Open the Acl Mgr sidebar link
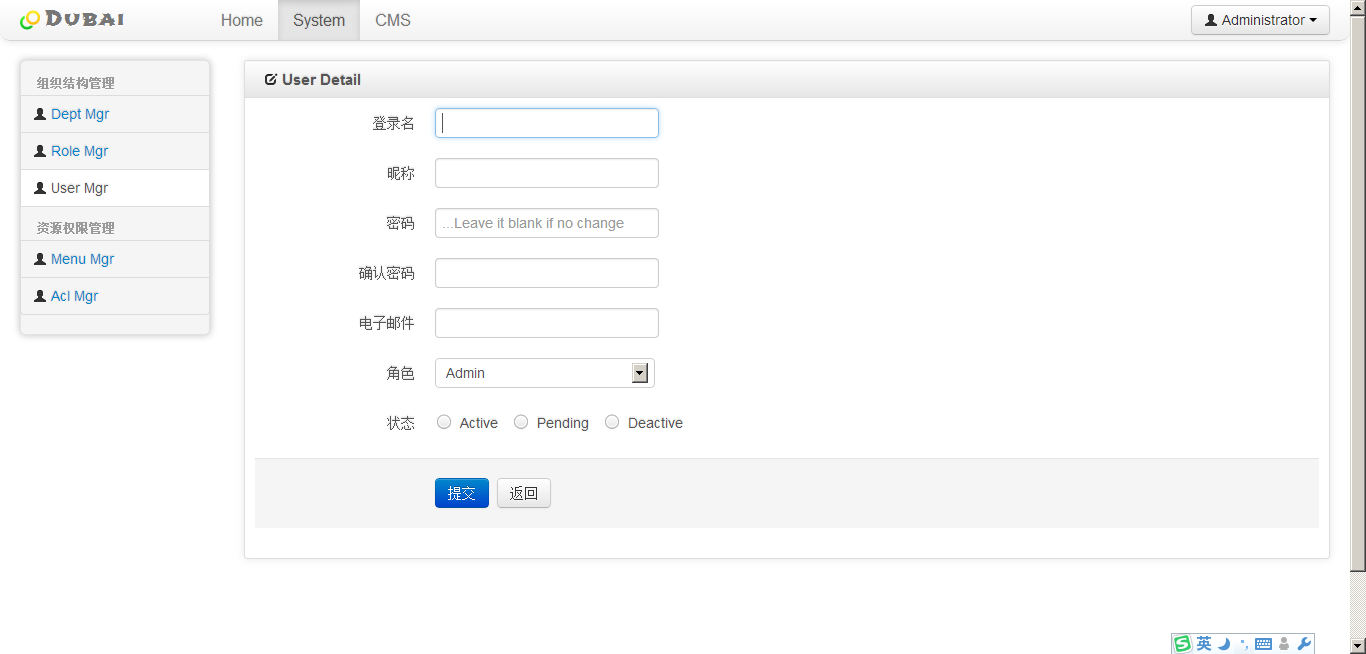 point(74,296)
